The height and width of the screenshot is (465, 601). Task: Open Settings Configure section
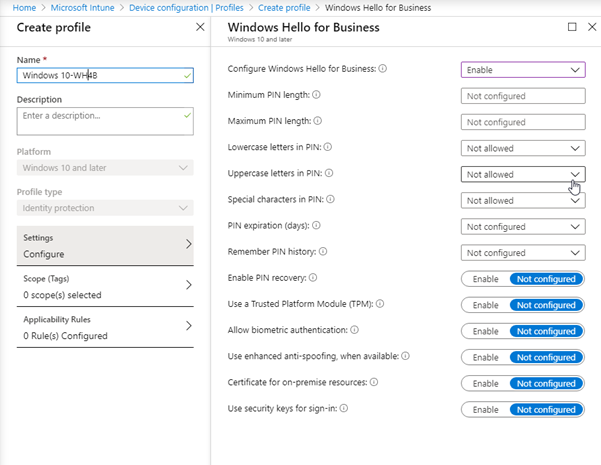click(x=105, y=245)
